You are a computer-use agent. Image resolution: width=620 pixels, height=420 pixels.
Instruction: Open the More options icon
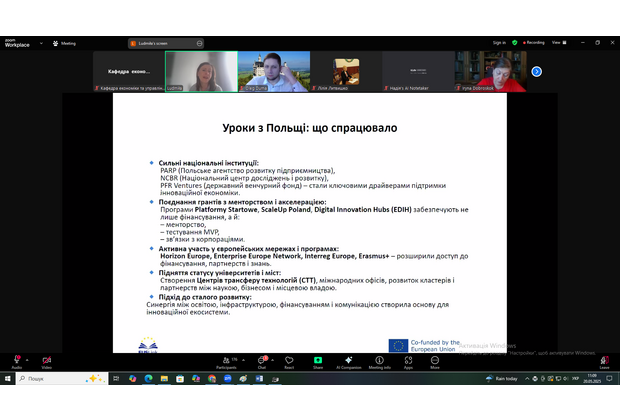(x=433, y=360)
